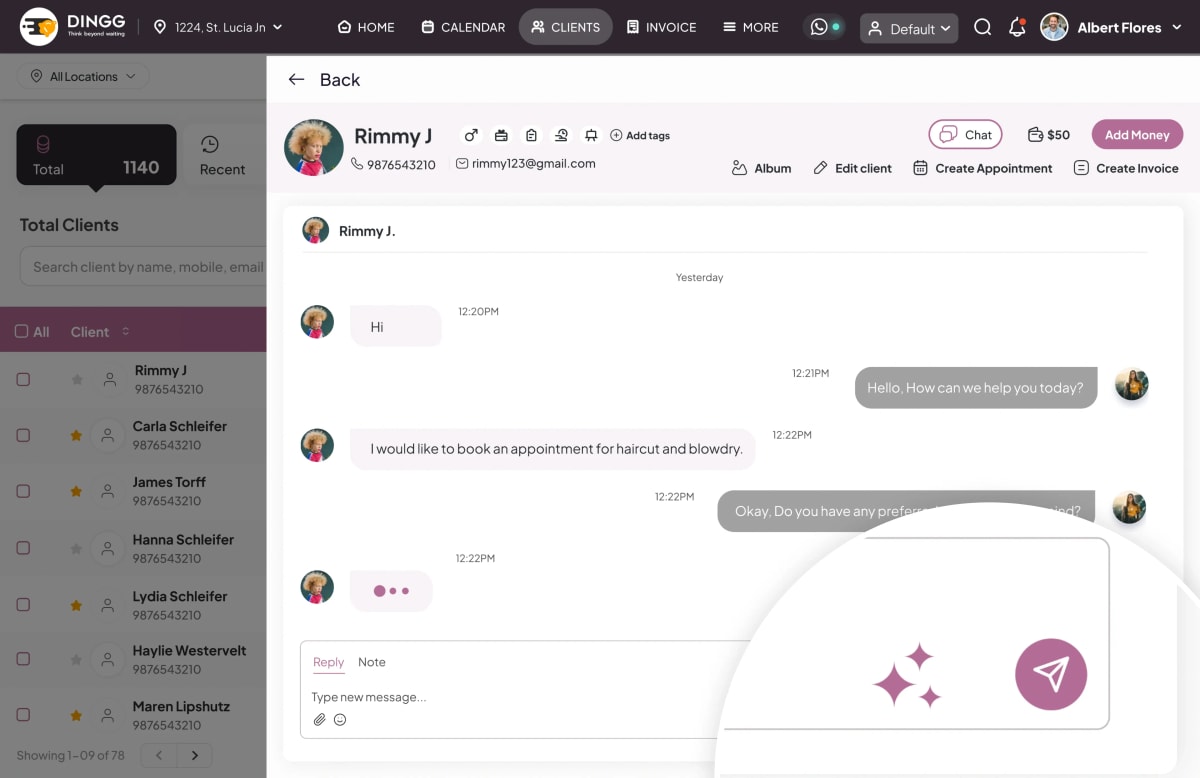
Task: Unstar the client Carla Schleifer
Action: pos(77,436)
